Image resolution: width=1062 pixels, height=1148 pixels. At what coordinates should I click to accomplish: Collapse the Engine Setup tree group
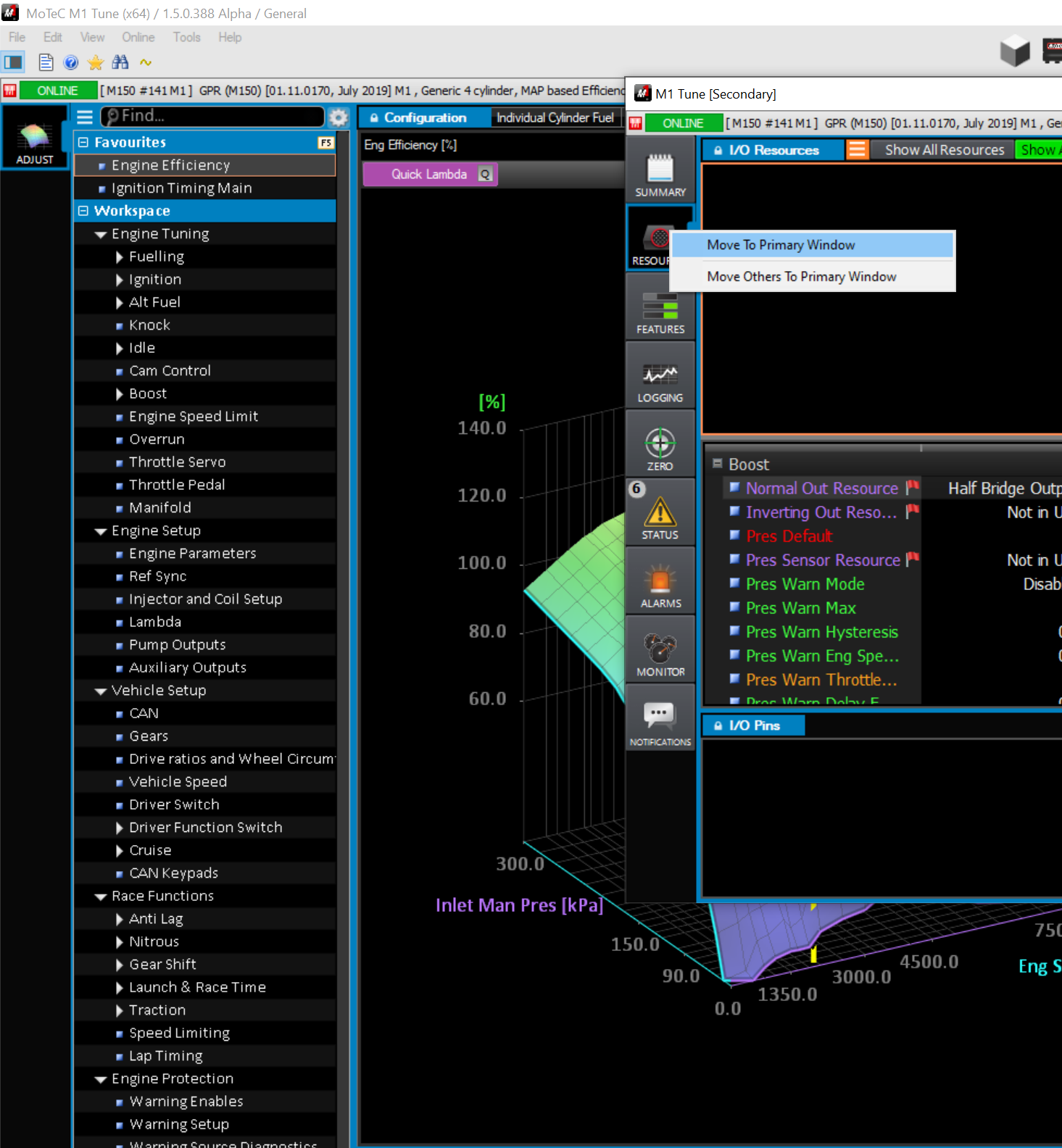click(101, 531)
